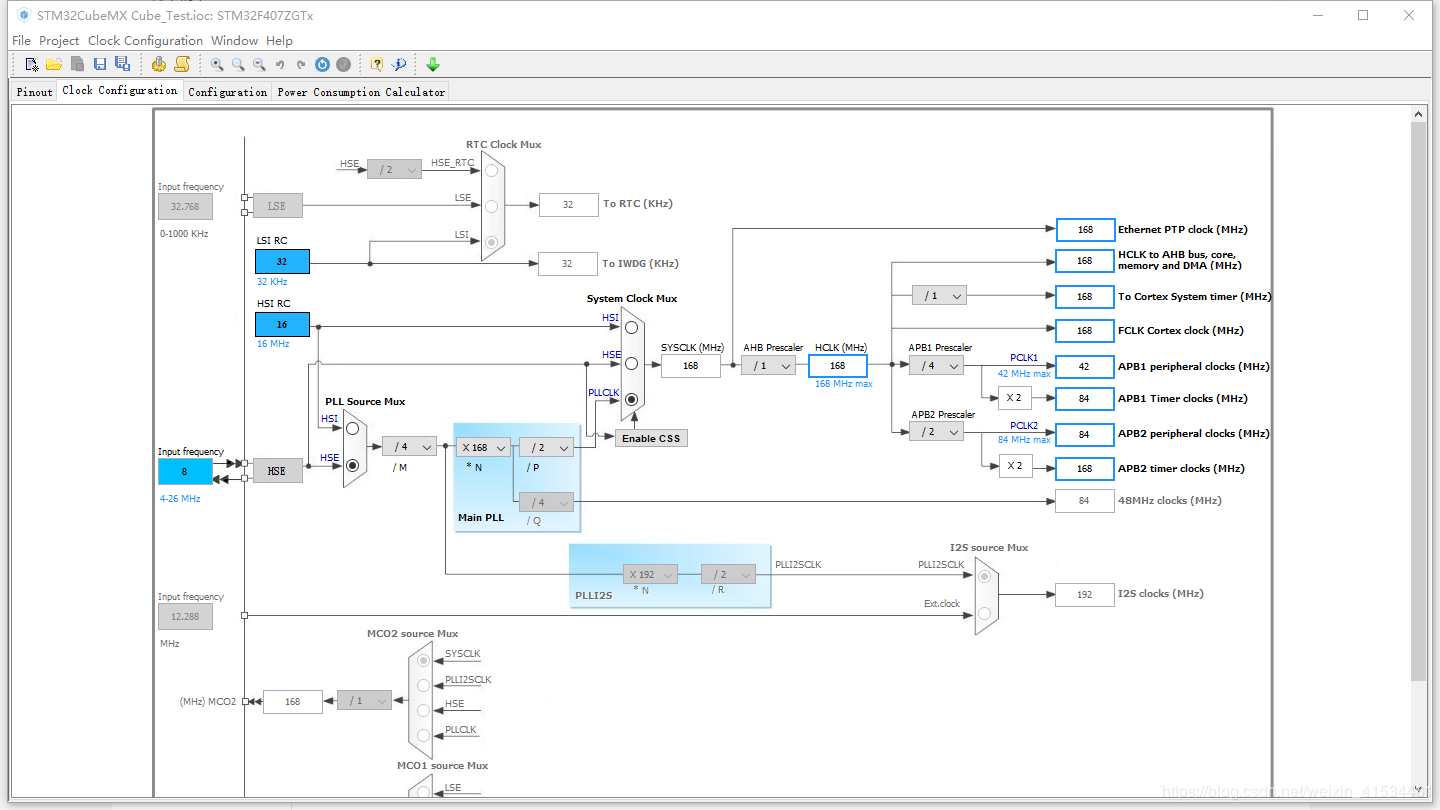This screenshot has height=810, width=1440.
Task: Open the APB1 Prescaler dropdown
Action: [936, 366]
